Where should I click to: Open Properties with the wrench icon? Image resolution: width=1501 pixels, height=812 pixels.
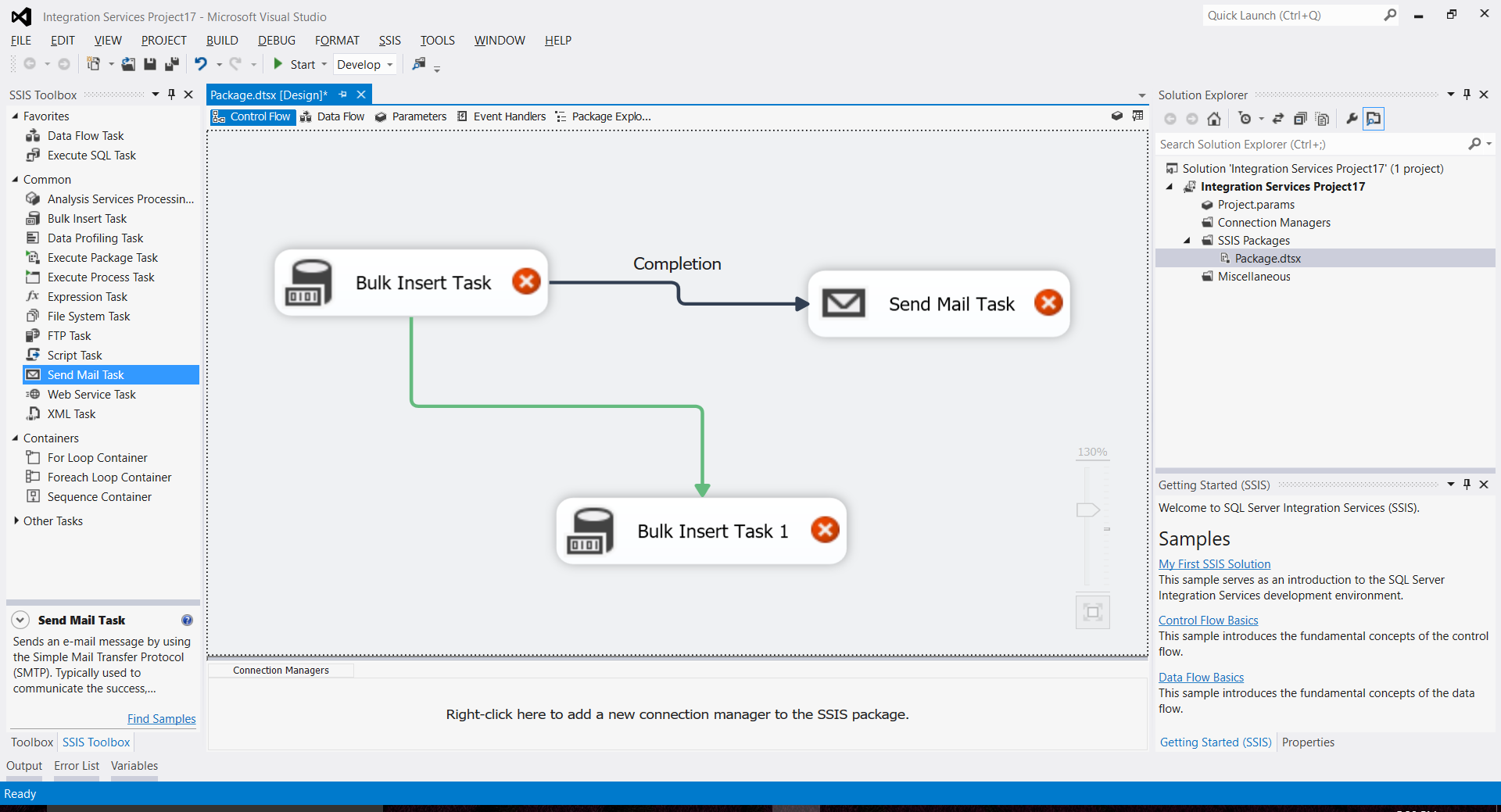[x=1352, y=119]
